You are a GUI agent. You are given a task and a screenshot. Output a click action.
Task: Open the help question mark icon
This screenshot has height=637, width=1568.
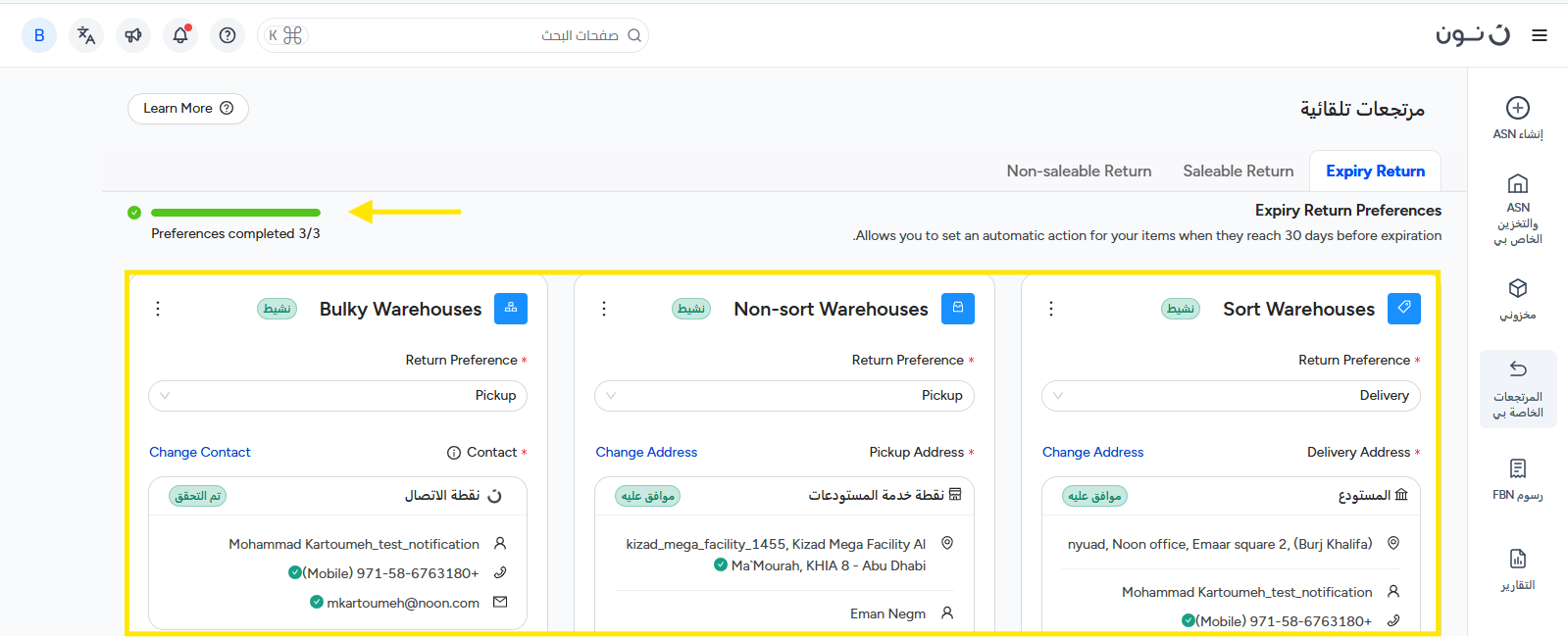tap(228, 35)
